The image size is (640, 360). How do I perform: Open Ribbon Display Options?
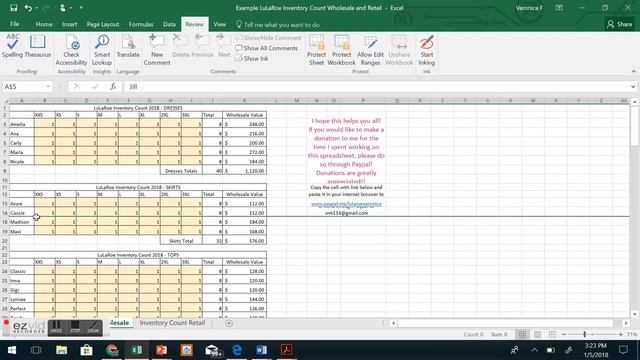(x=559, y=8)
